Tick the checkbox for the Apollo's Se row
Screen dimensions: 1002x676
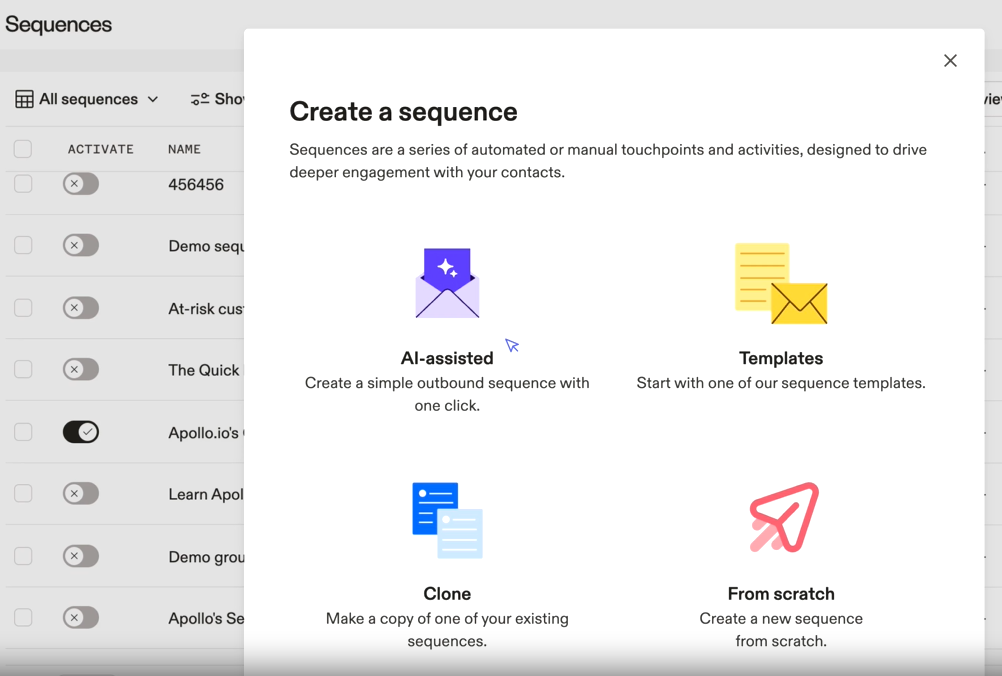23,617
